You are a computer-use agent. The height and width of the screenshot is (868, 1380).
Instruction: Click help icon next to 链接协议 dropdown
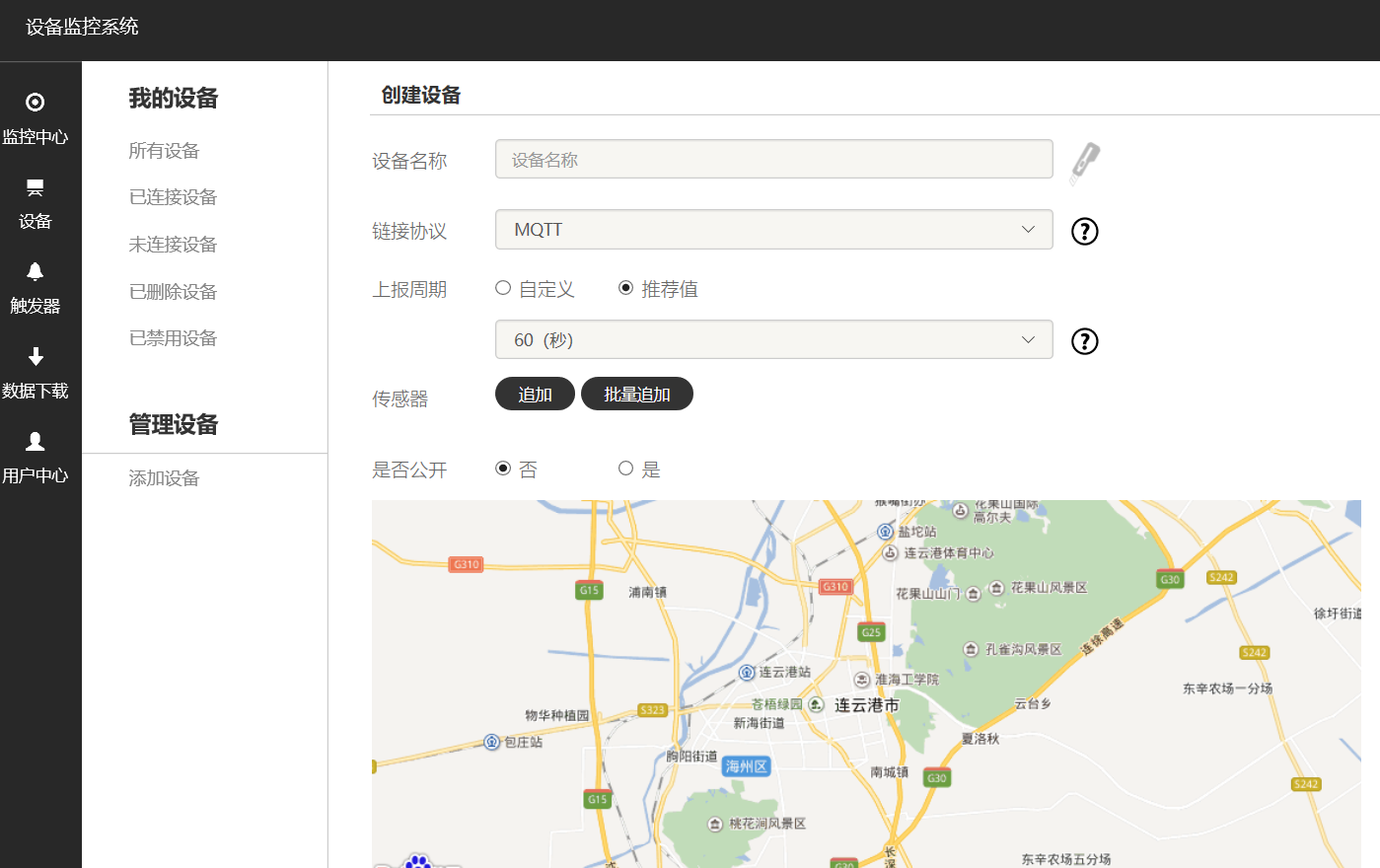(1084, 231)
